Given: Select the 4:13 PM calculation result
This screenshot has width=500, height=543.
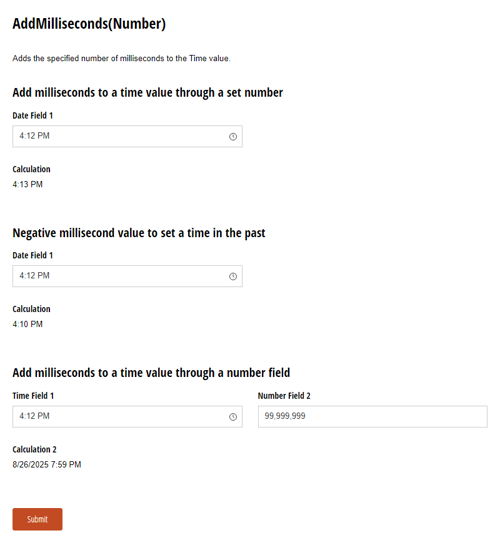Looking at the screenshot, I should pyautogui.click(x=28, y=184).
